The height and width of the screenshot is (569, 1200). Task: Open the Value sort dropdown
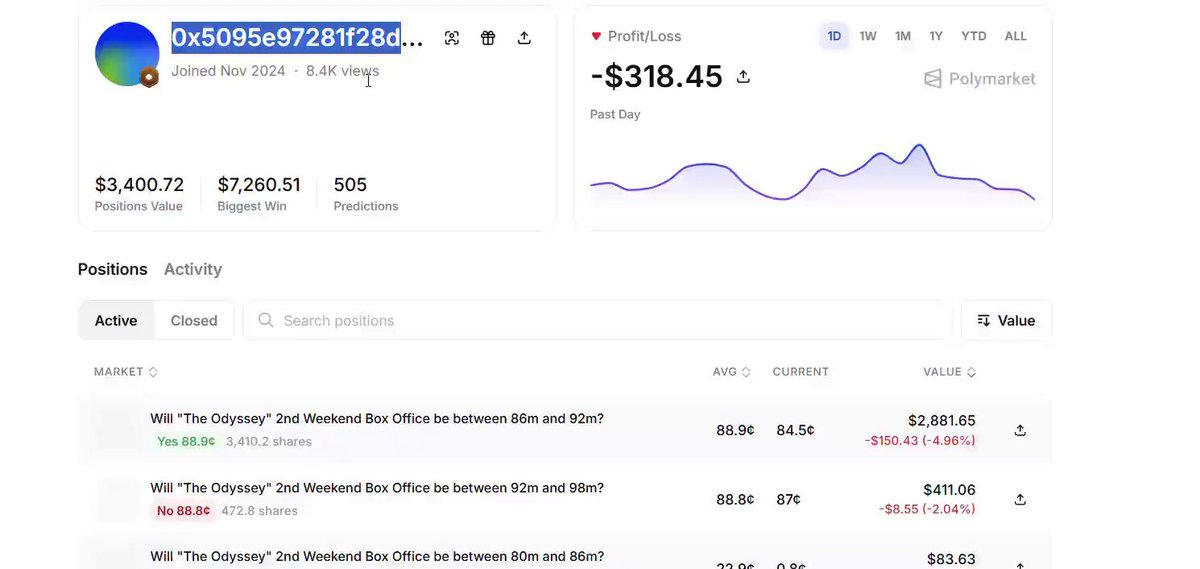(x=1006, y=321)
